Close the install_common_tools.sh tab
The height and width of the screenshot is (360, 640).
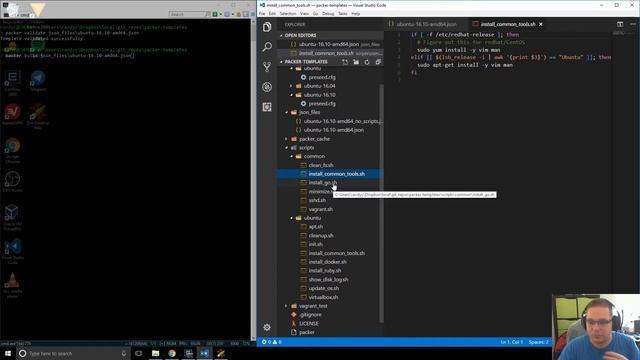click(x=541, y=24)
